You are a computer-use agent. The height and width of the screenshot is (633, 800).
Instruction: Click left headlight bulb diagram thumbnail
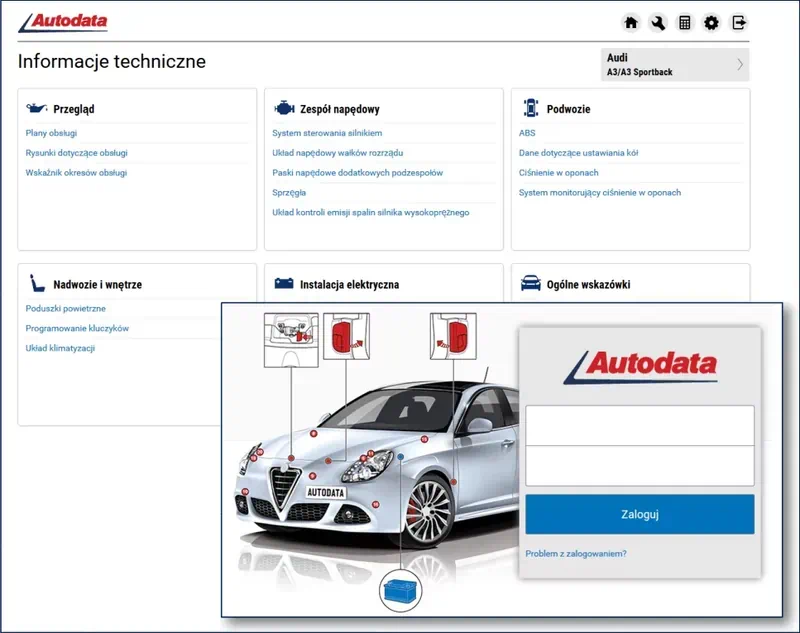(291, 338)
